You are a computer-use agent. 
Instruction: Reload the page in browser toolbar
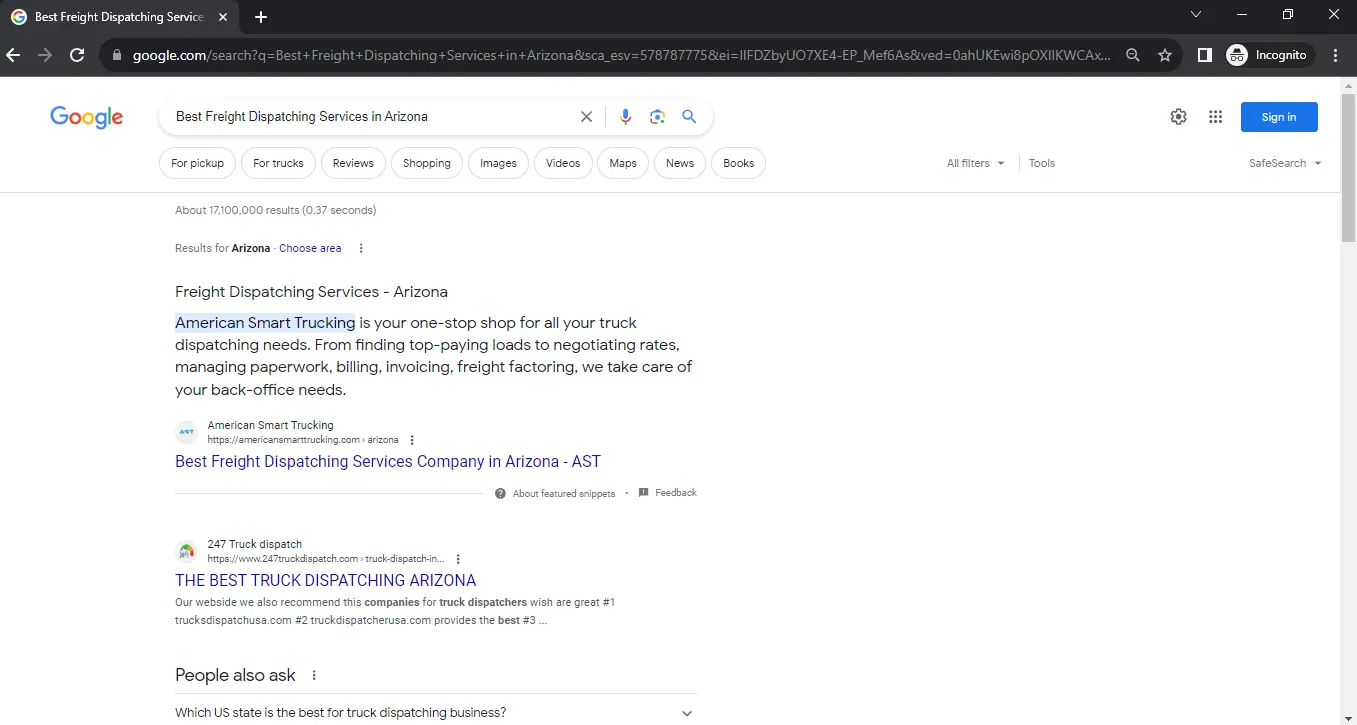pos(77,56)
